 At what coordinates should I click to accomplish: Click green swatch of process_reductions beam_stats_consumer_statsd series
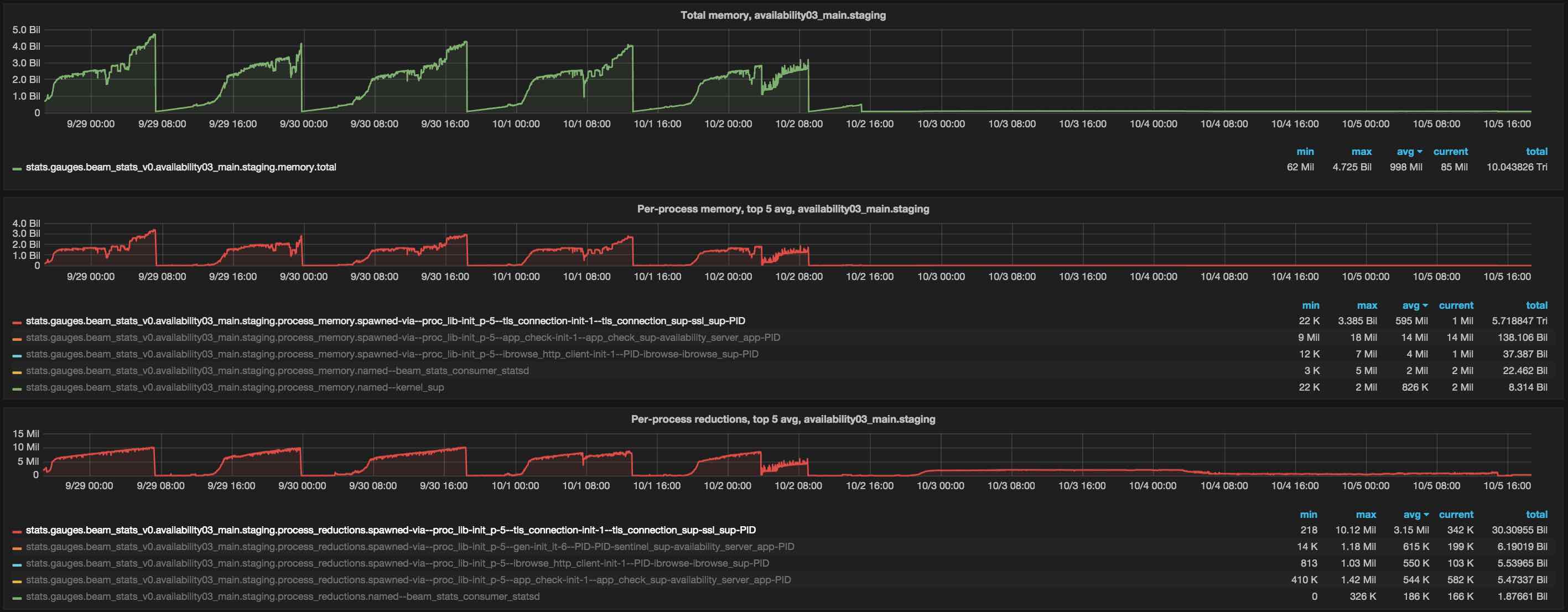[x=17, y=598]
